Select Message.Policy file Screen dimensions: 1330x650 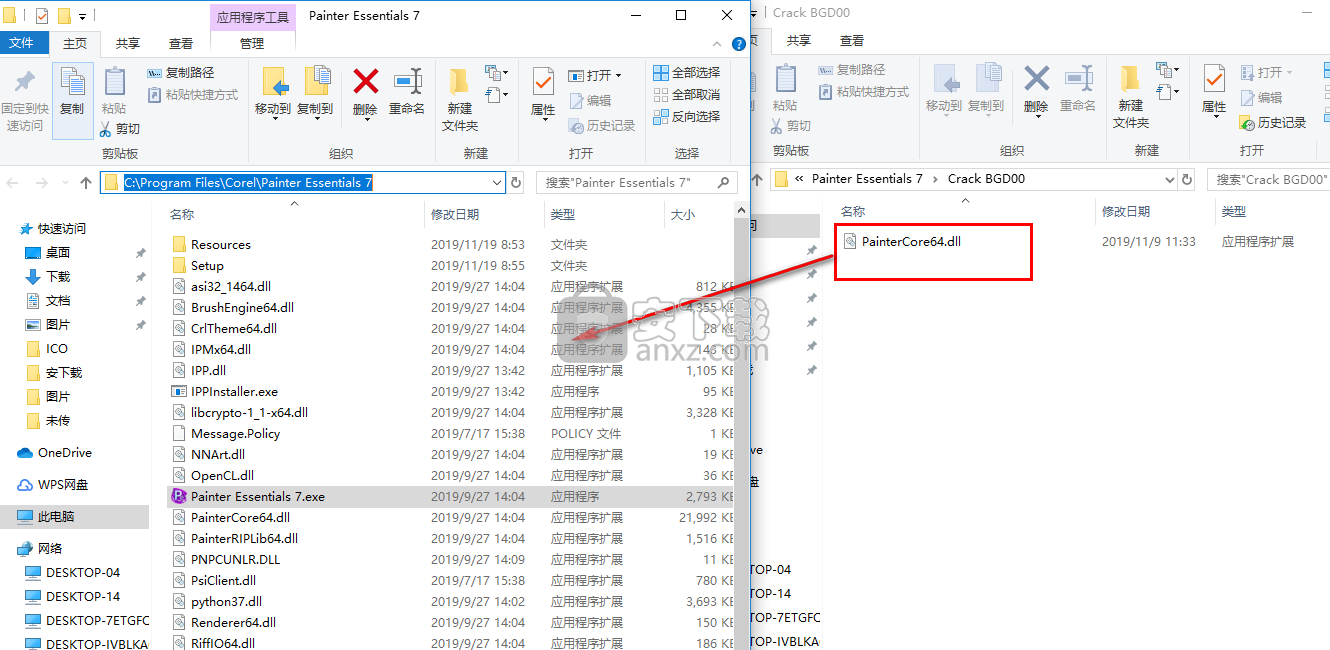tap(235, 434)
